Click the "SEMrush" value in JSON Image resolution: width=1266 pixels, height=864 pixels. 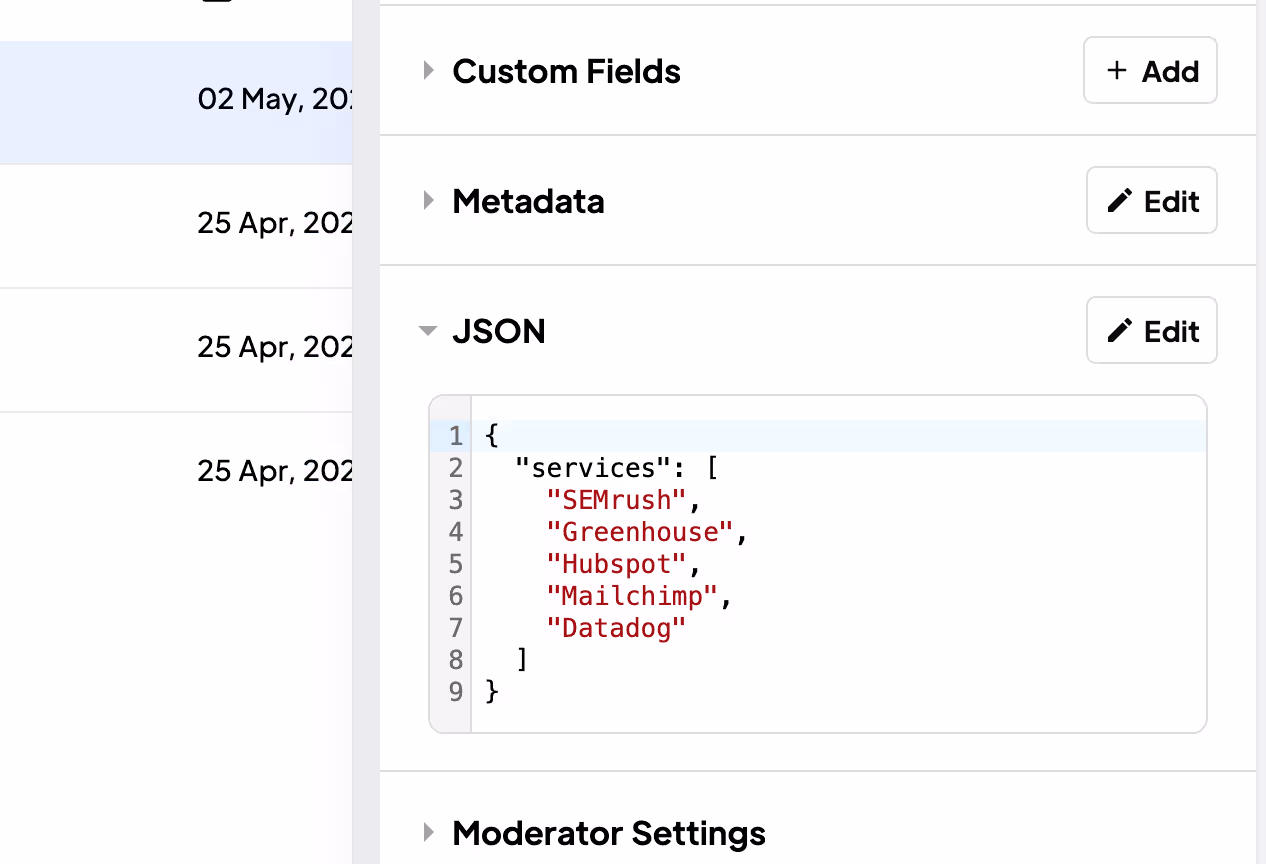click(617, 500)
